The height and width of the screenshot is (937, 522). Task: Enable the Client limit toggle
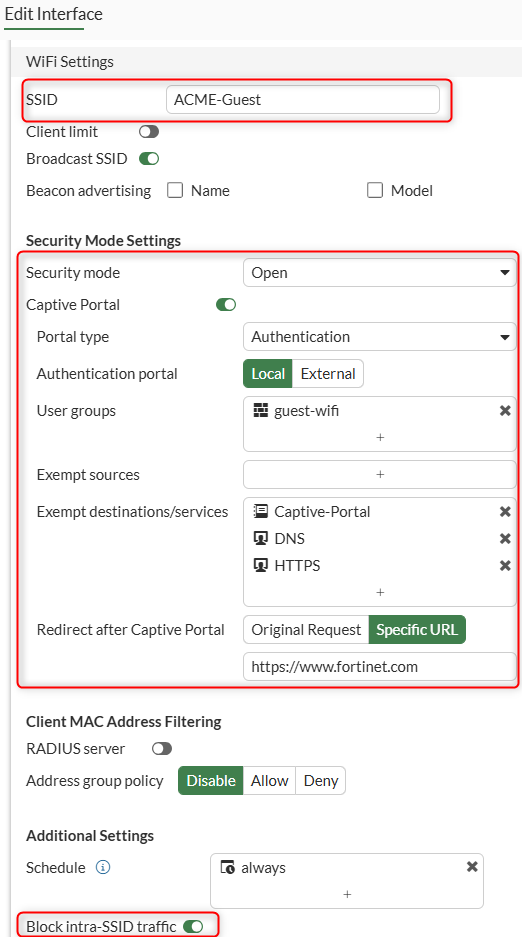[x=149, y=131]
